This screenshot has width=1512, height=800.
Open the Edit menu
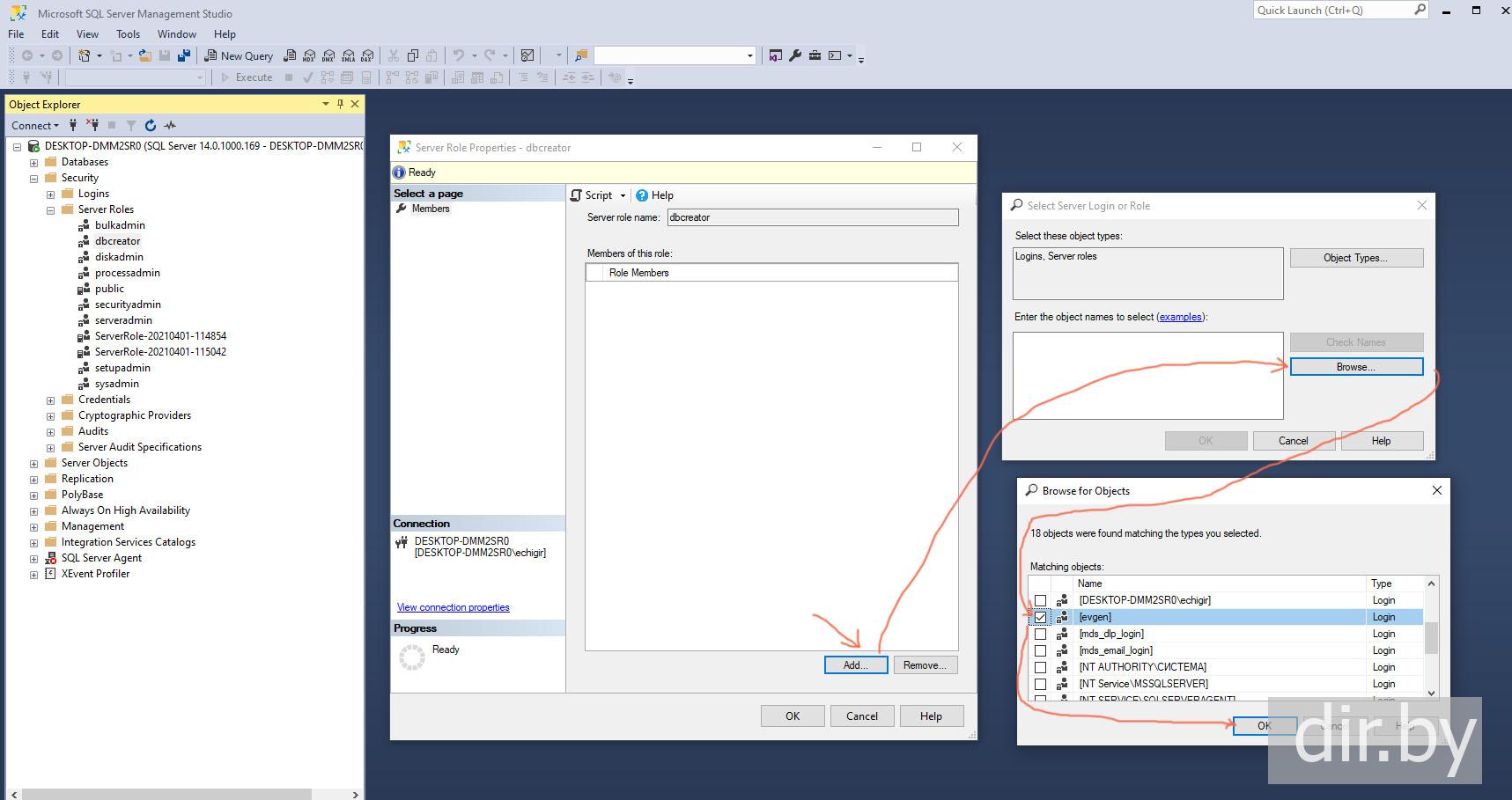50,34
